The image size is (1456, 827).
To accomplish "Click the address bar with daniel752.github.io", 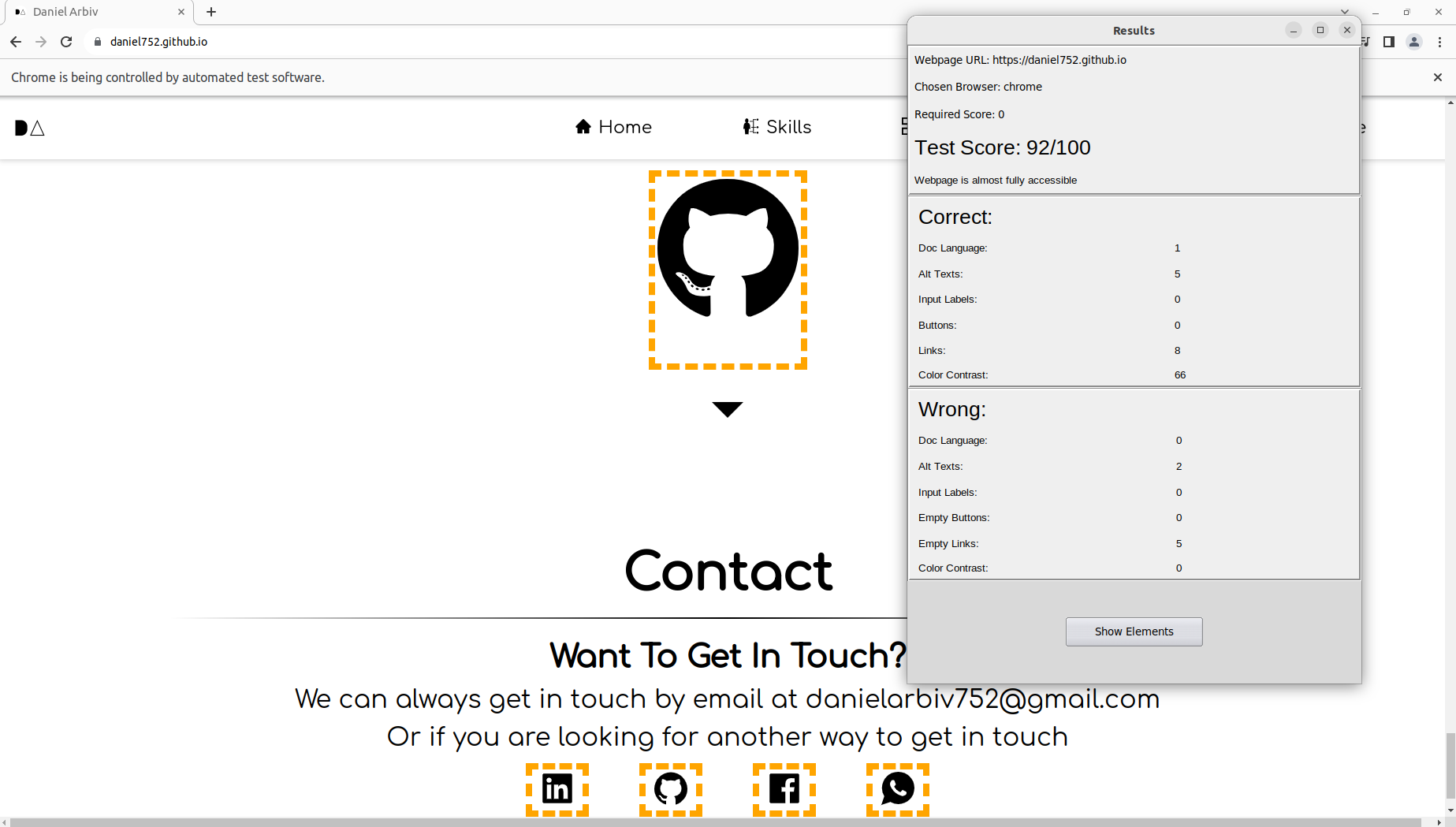I will pyautogui.click(x=497, y=42).
